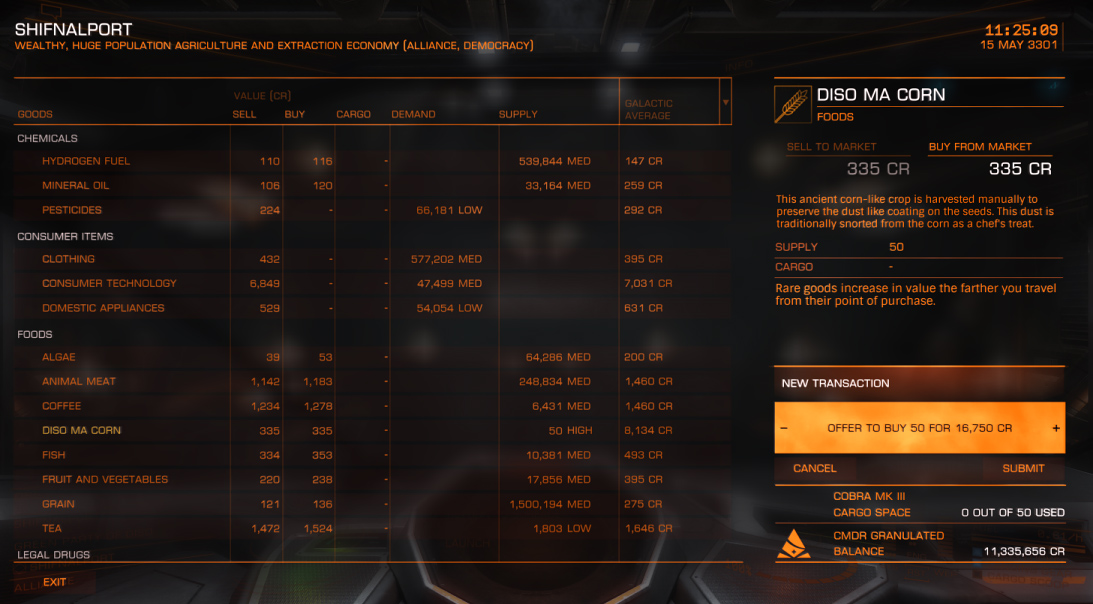Click the 11:25:09 game clock
1093x604 pixels.
1021,30
